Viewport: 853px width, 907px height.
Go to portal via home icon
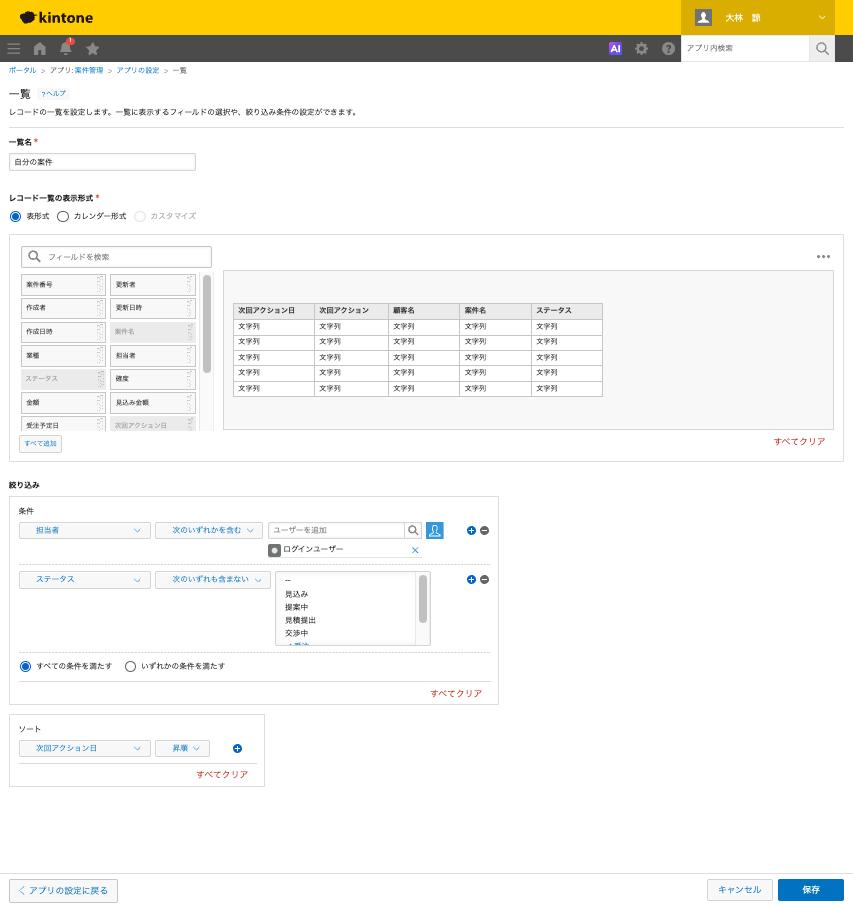pos(39,49)
